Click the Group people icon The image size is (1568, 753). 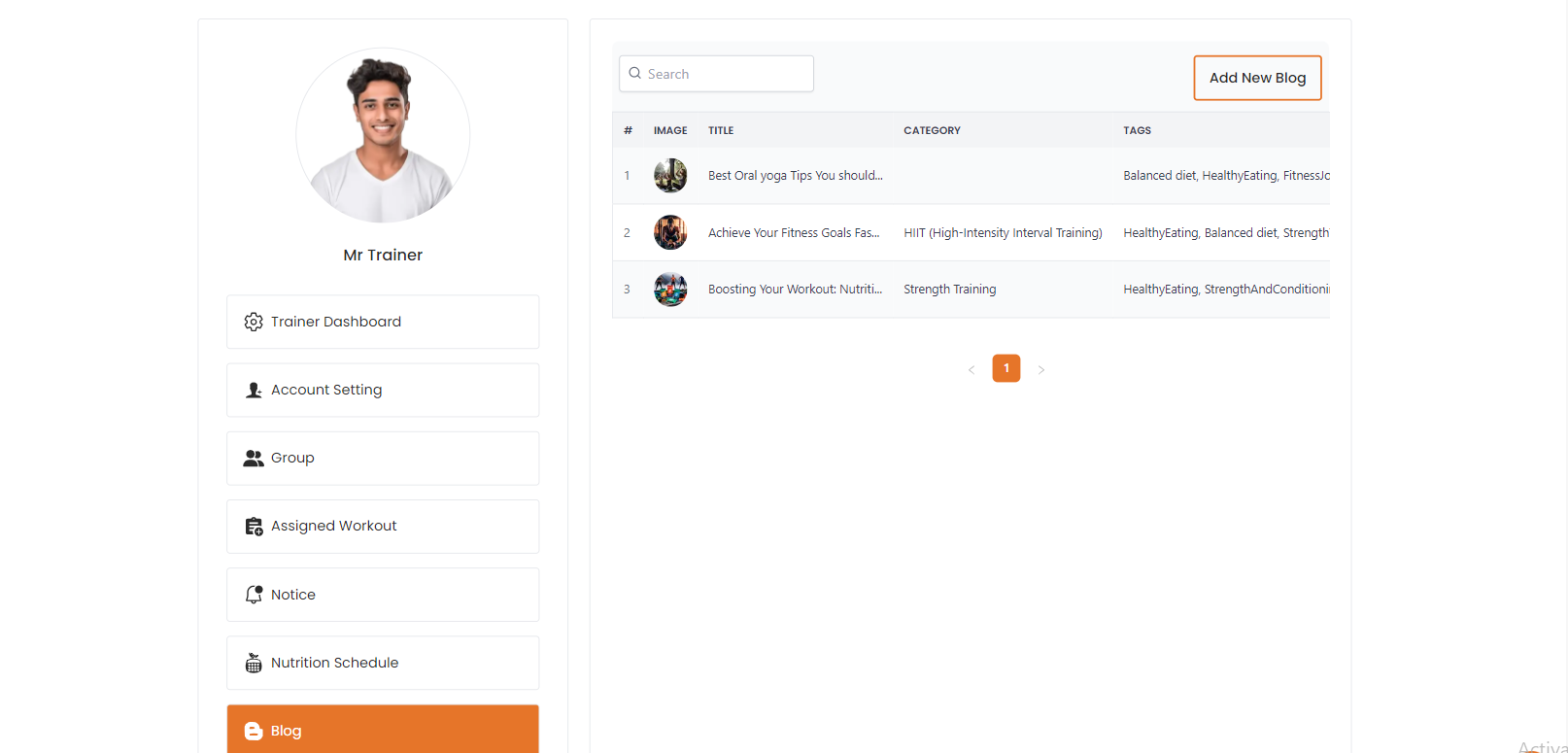(254, 458)
